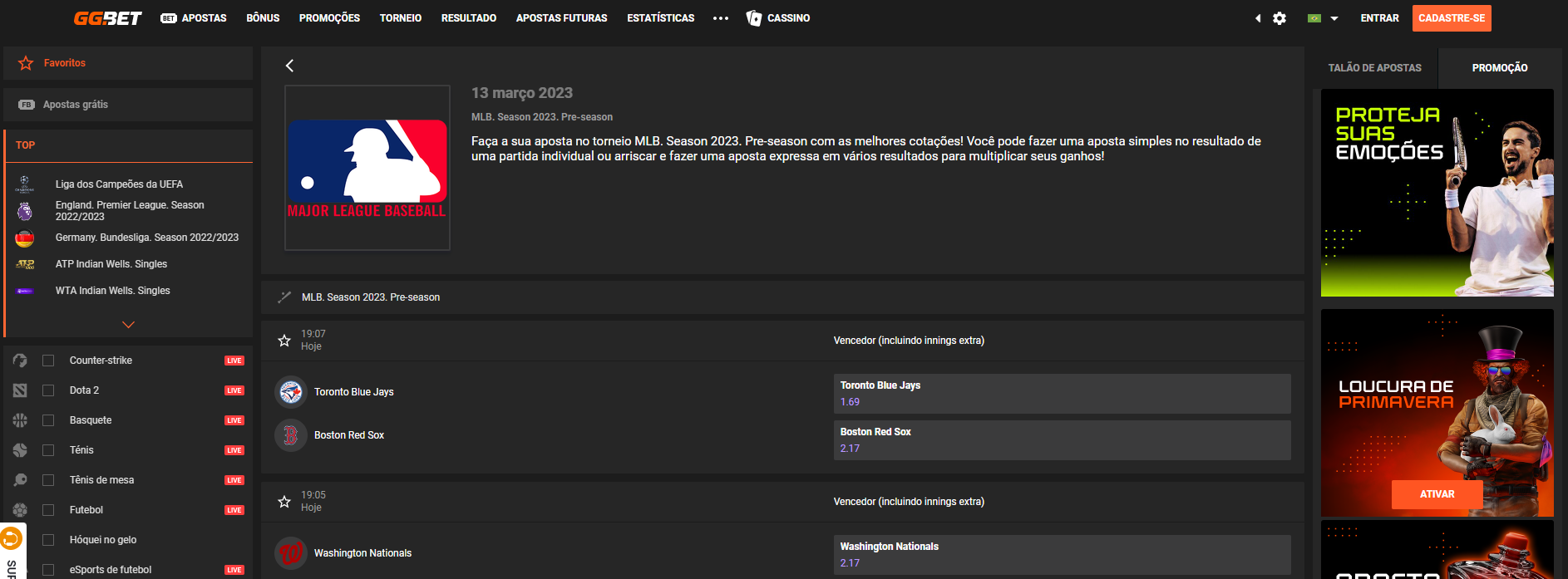Click ATIVAR on Loucura de Primavera banner

coord(1437,494)
